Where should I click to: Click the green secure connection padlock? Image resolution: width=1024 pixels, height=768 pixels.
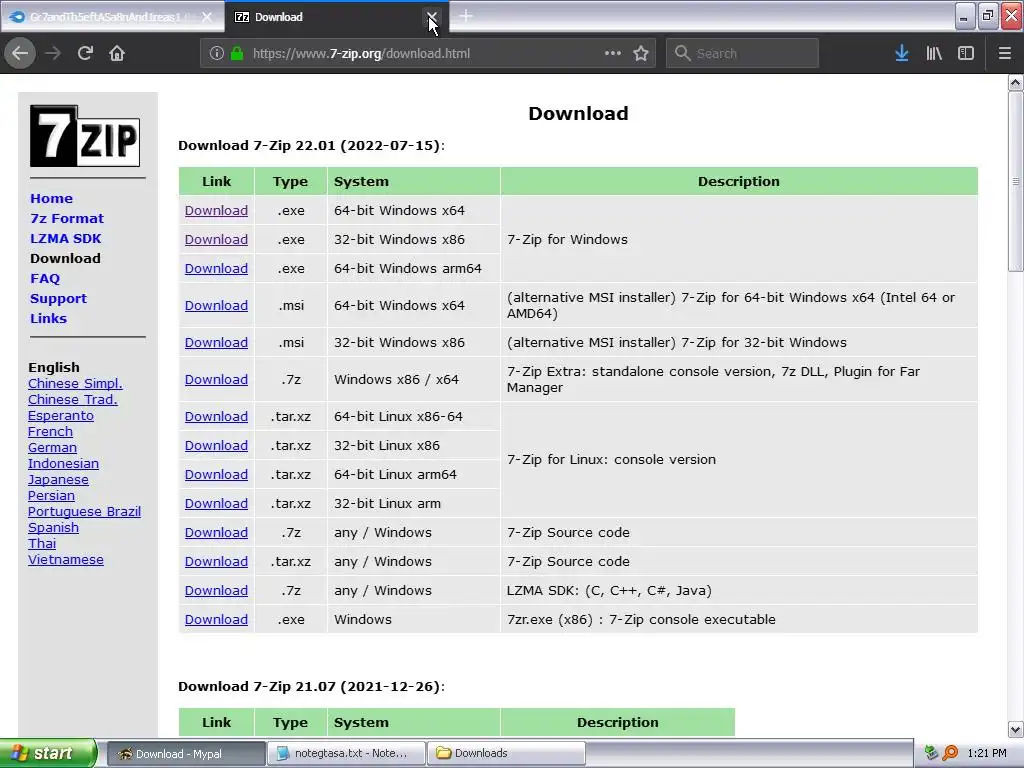coord(237,54)
